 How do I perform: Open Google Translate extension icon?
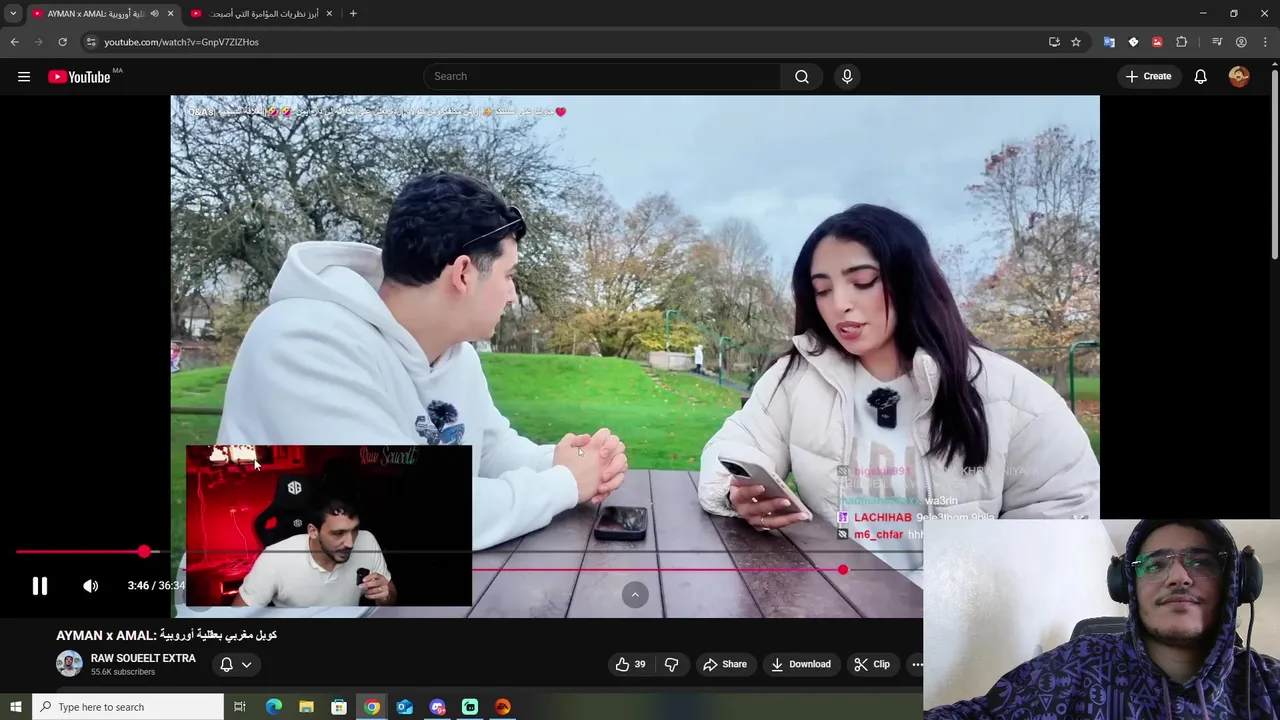pos(1109,42)
